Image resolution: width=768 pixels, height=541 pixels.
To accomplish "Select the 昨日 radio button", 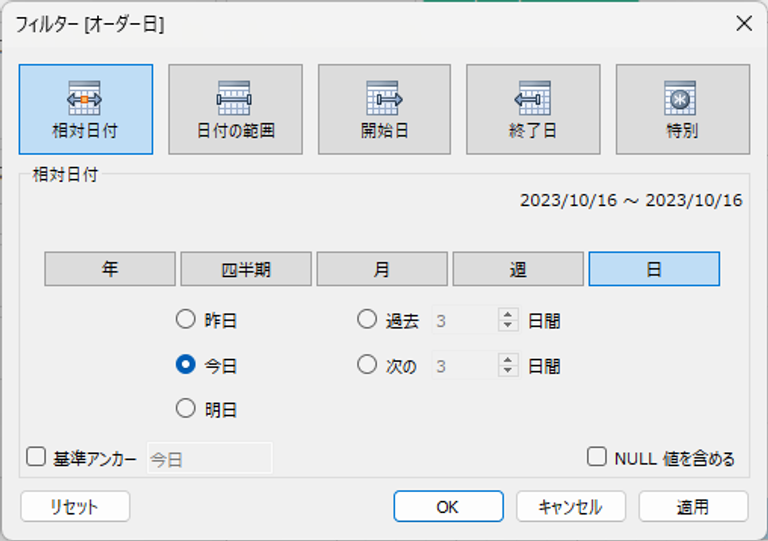I will click(x=186, y=319).
